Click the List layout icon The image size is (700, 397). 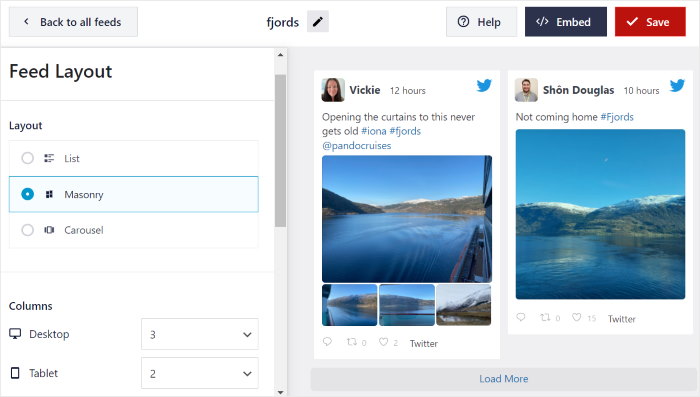[x=49, y=158]
